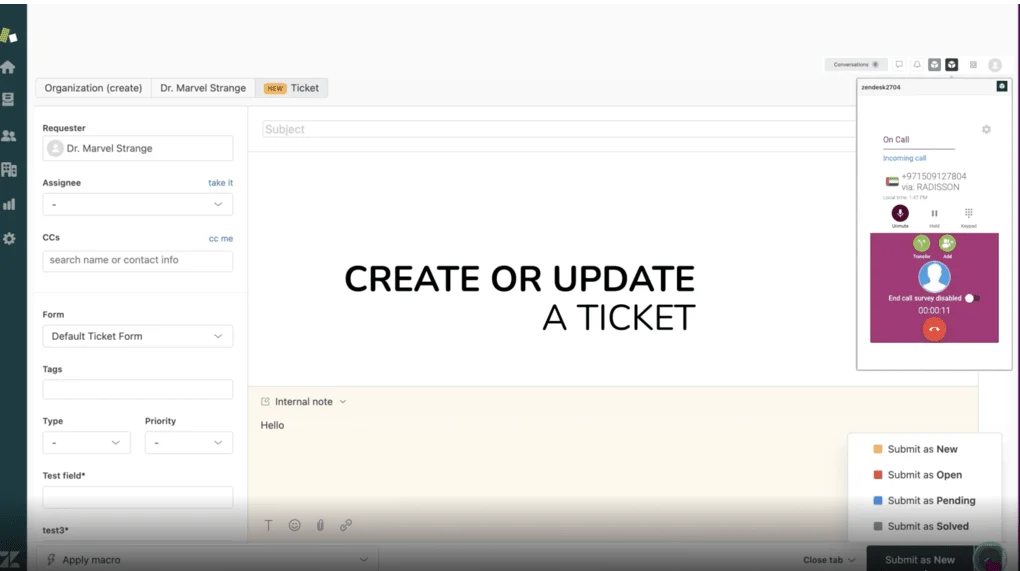Screen dimensions: 1020x571
Task: Toggle the End call survey switch
Action: pyautogui.click(x=971, y=298)
